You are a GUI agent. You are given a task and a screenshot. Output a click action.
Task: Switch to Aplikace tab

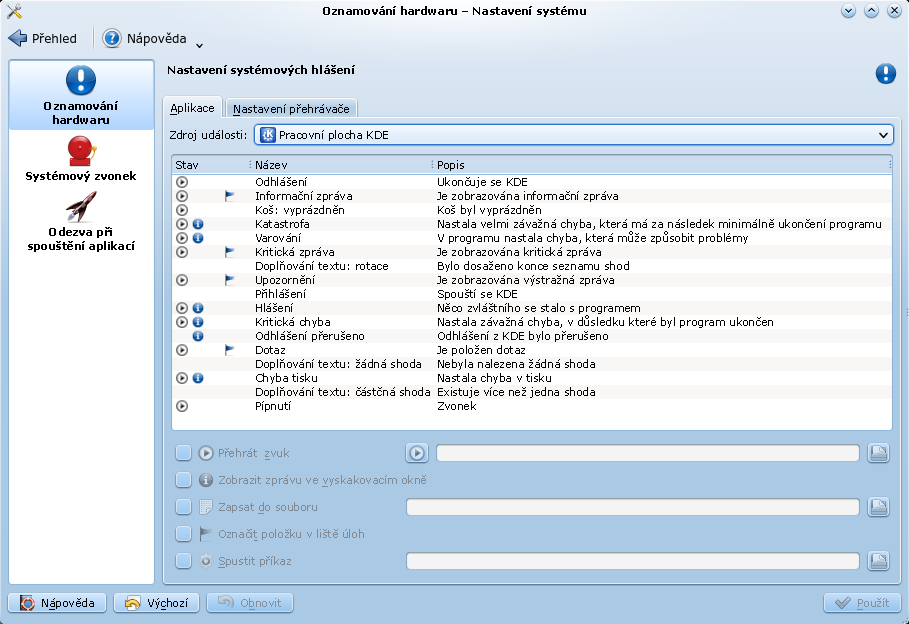pos(192,108)
